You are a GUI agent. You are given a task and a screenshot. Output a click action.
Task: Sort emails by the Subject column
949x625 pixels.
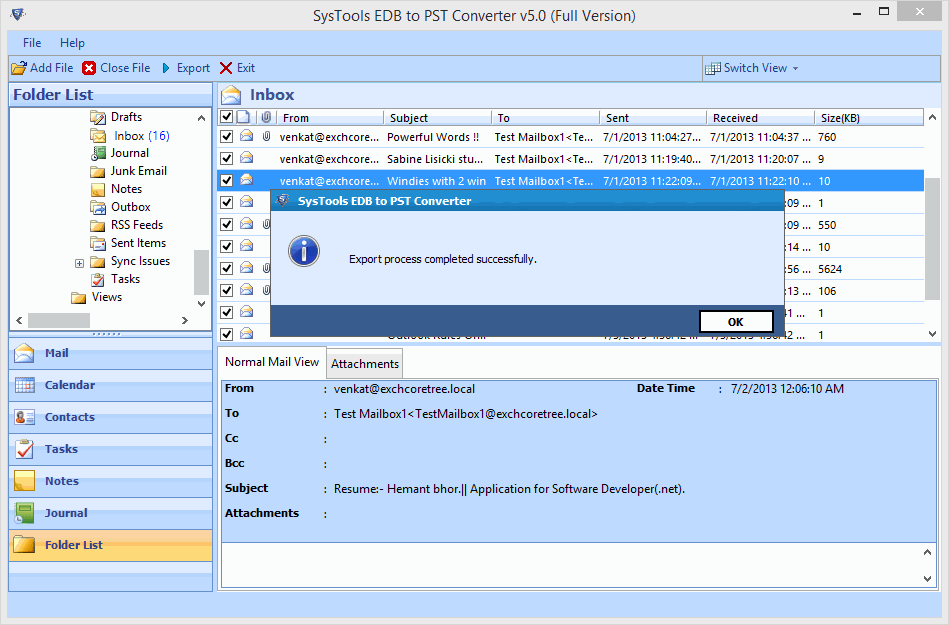(x=437, y=117)
